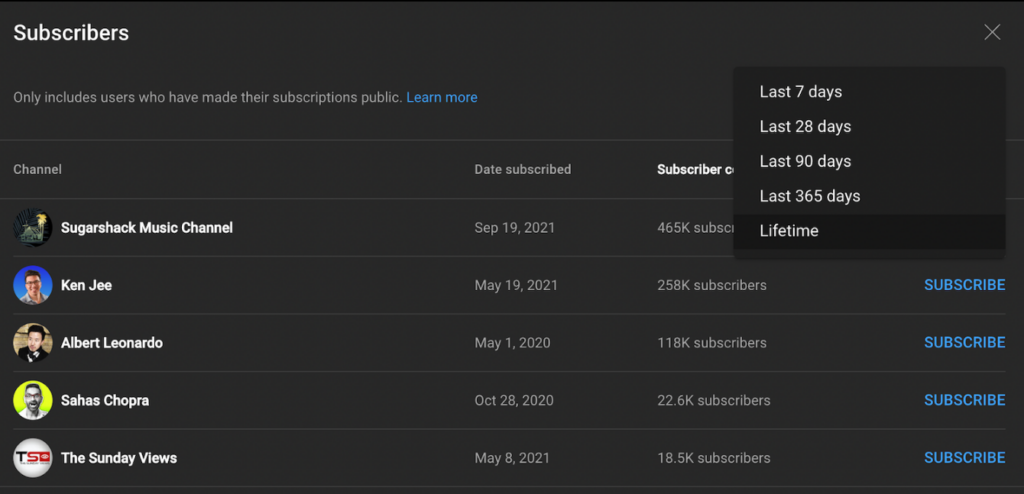The width and height of the screenshot is (1024, 494).
Task: Pick Last 90 days from dropdown
Action: point(805,162)
